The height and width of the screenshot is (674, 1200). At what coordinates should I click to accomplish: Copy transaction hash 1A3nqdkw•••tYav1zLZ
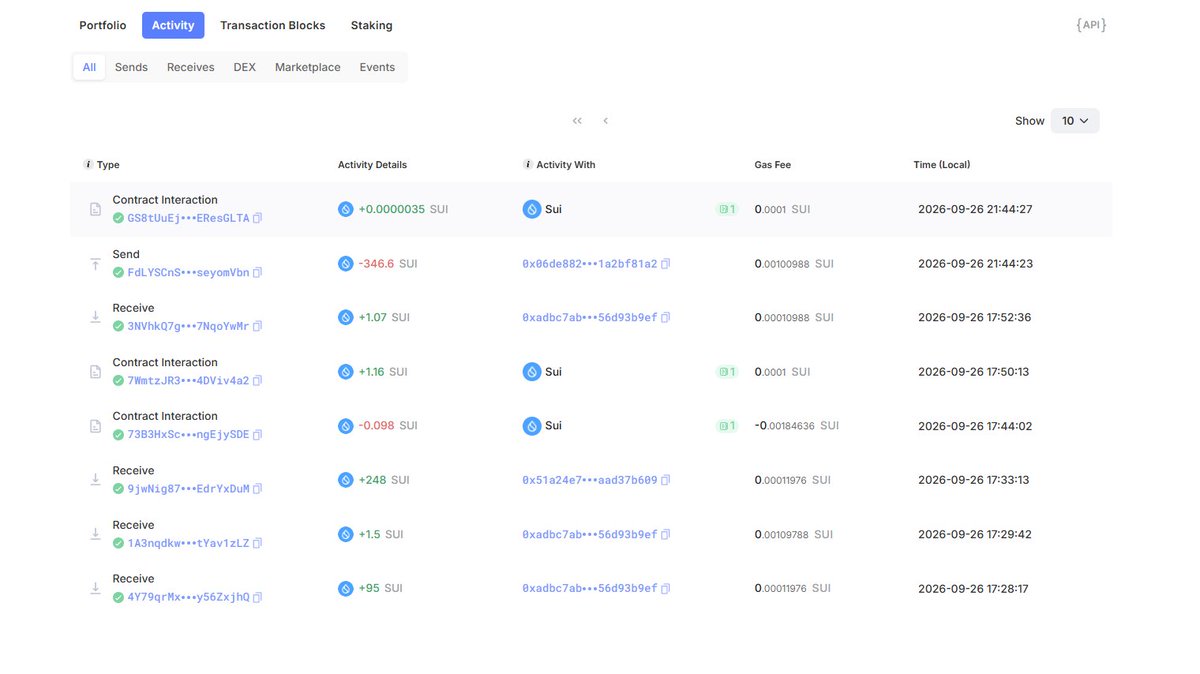[x=258, y=543]
